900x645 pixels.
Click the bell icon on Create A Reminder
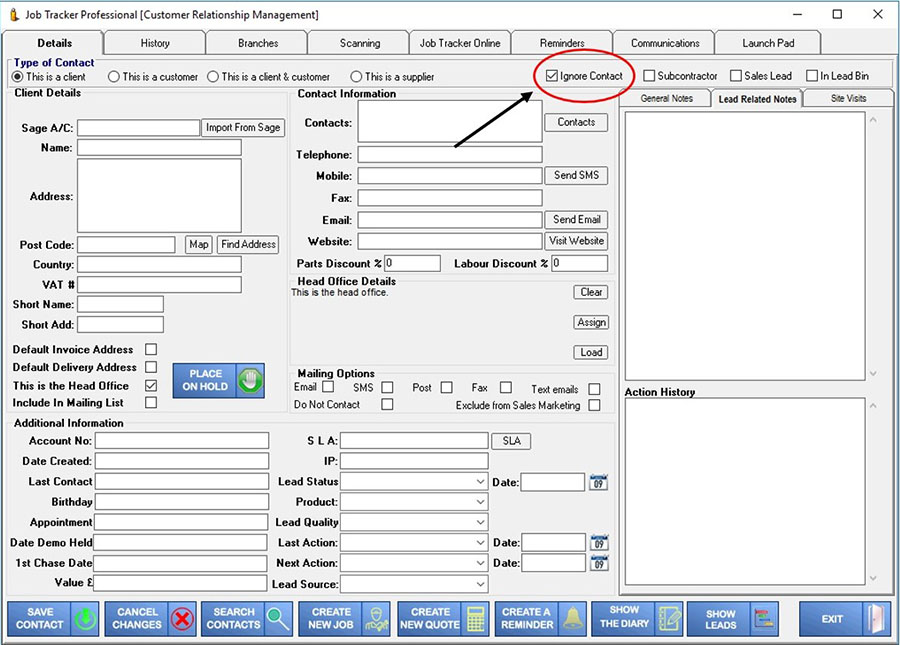[x=572, y=618]
